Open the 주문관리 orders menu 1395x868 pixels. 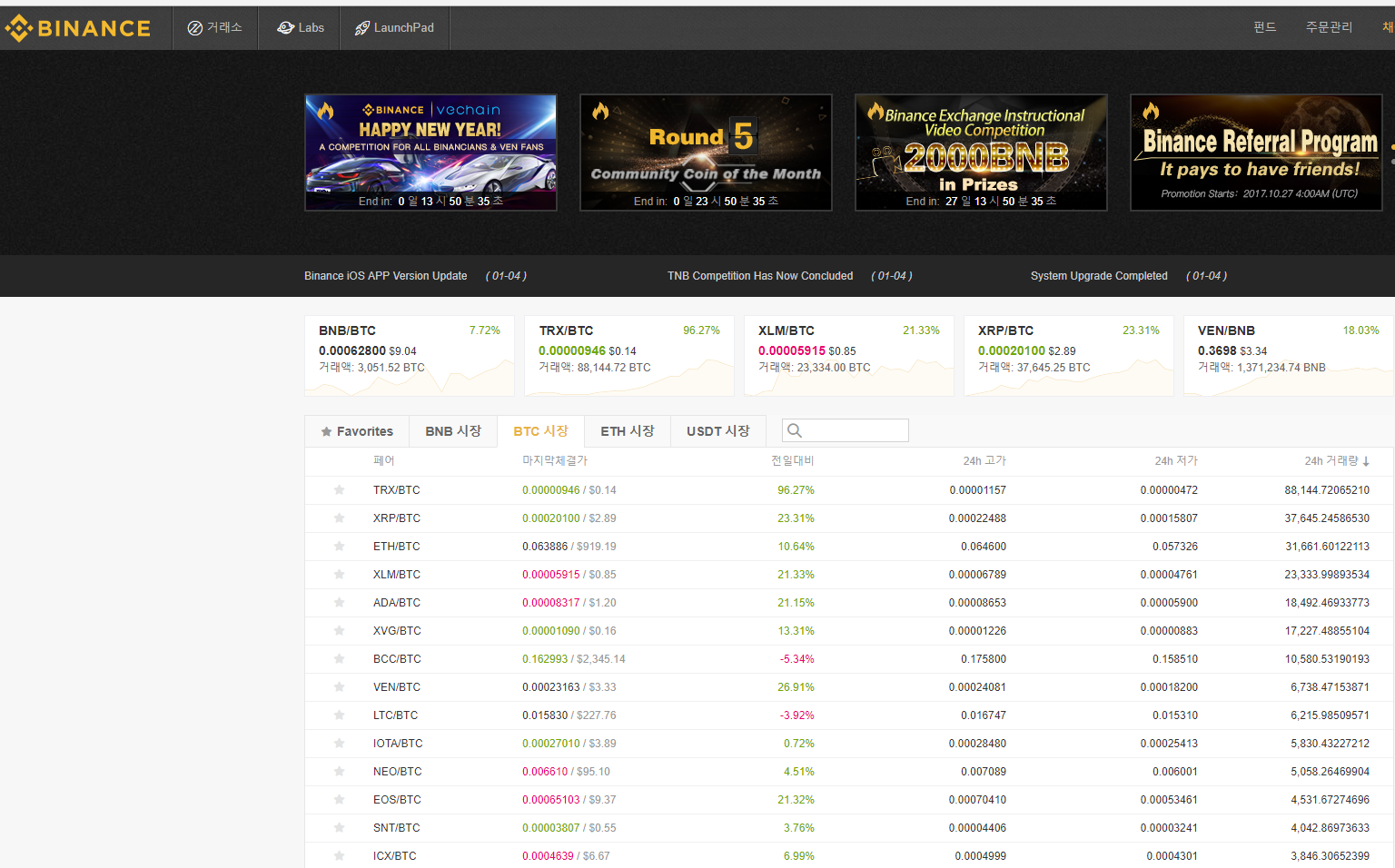[1329, 27]
